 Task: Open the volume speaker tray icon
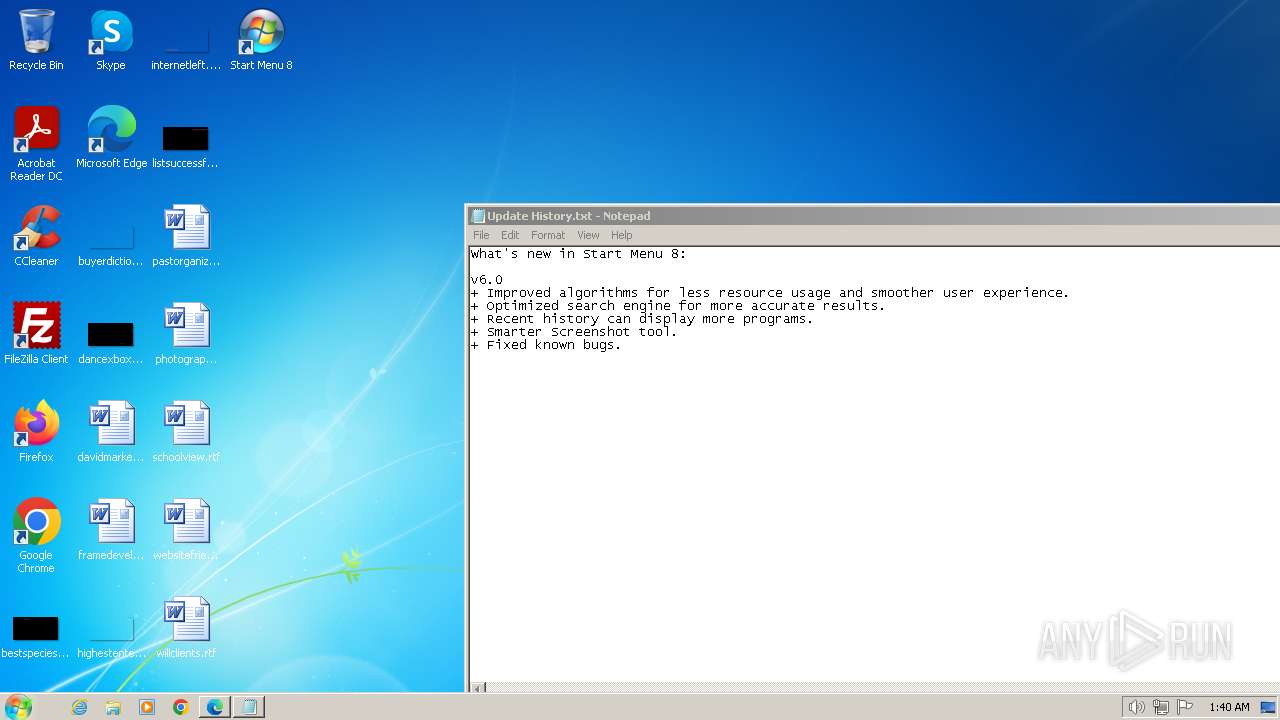1136,707
